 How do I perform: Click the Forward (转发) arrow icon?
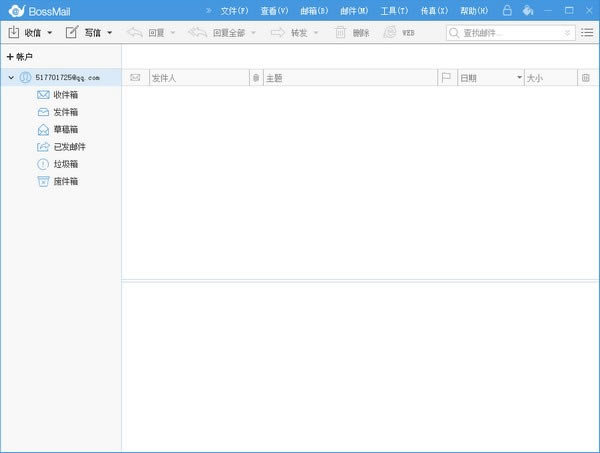point(278,33)
